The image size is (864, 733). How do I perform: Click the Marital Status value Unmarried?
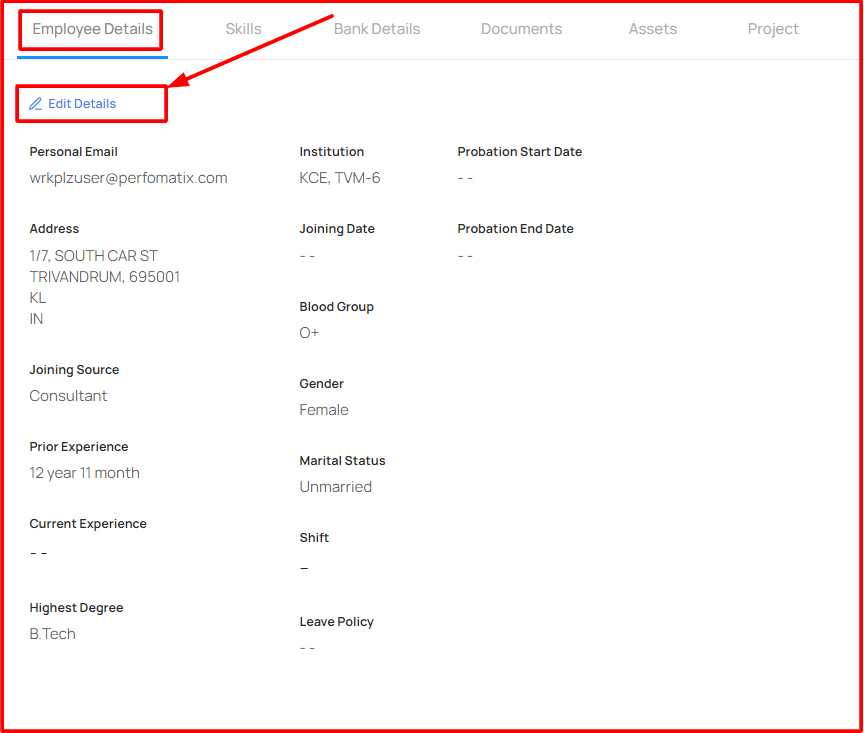point(336,487)
